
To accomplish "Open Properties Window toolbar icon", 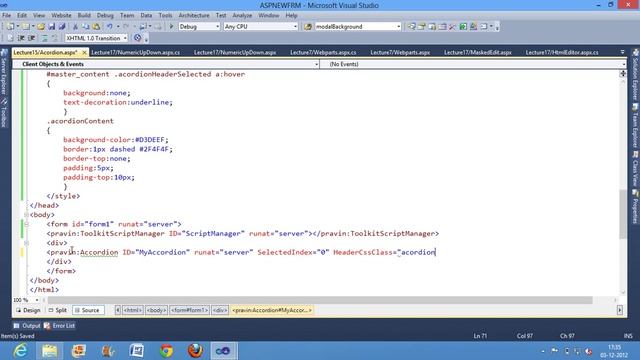I will pyautogui.click(x=422, y=27).
